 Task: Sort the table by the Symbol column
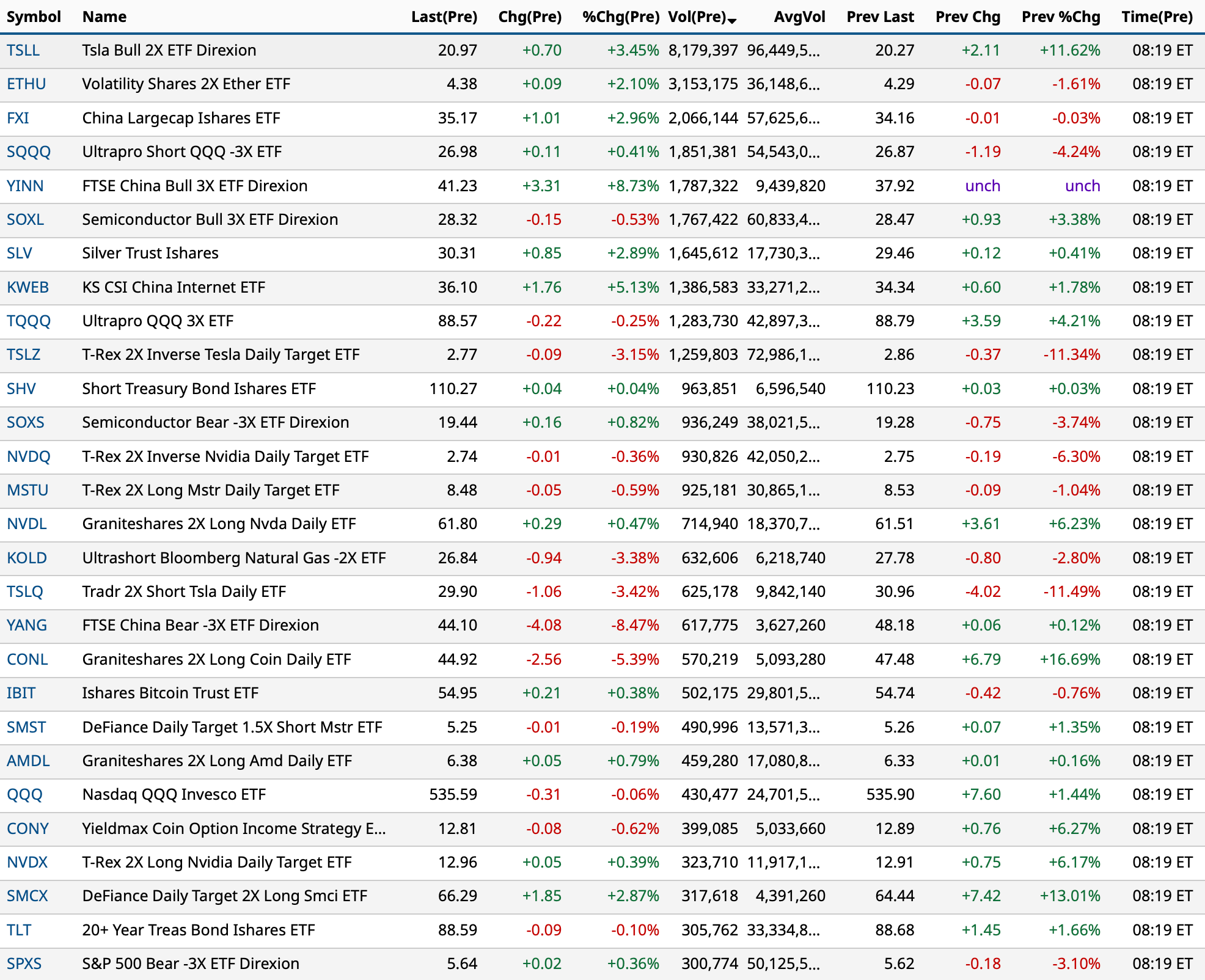(34, 17)
